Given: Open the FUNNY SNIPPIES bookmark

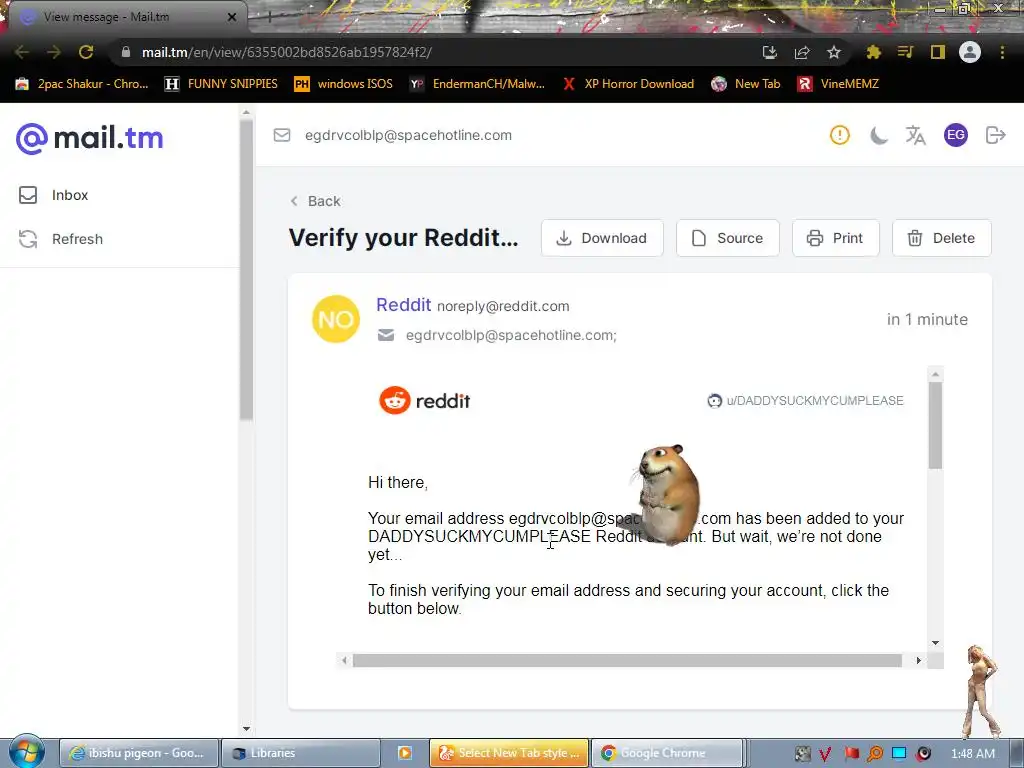Looking at the screenshot, I should (221, 84).
